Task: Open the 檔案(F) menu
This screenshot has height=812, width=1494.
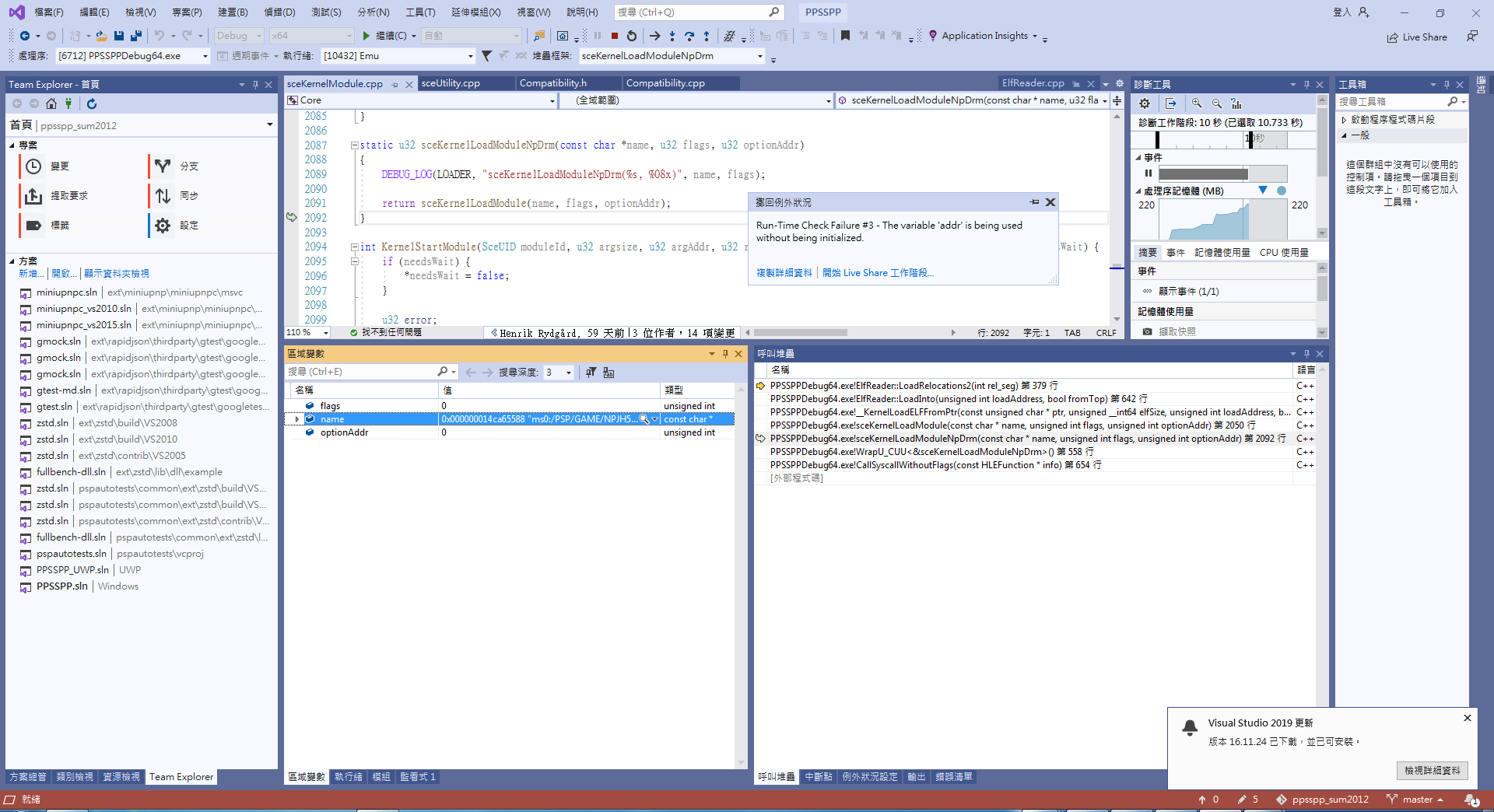Action: 48,12
